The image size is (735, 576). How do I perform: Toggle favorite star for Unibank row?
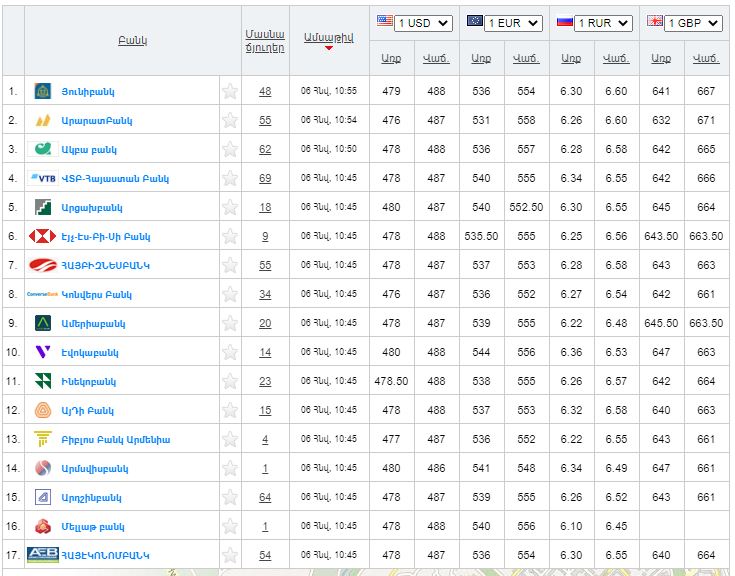click(x=230, y=92)
